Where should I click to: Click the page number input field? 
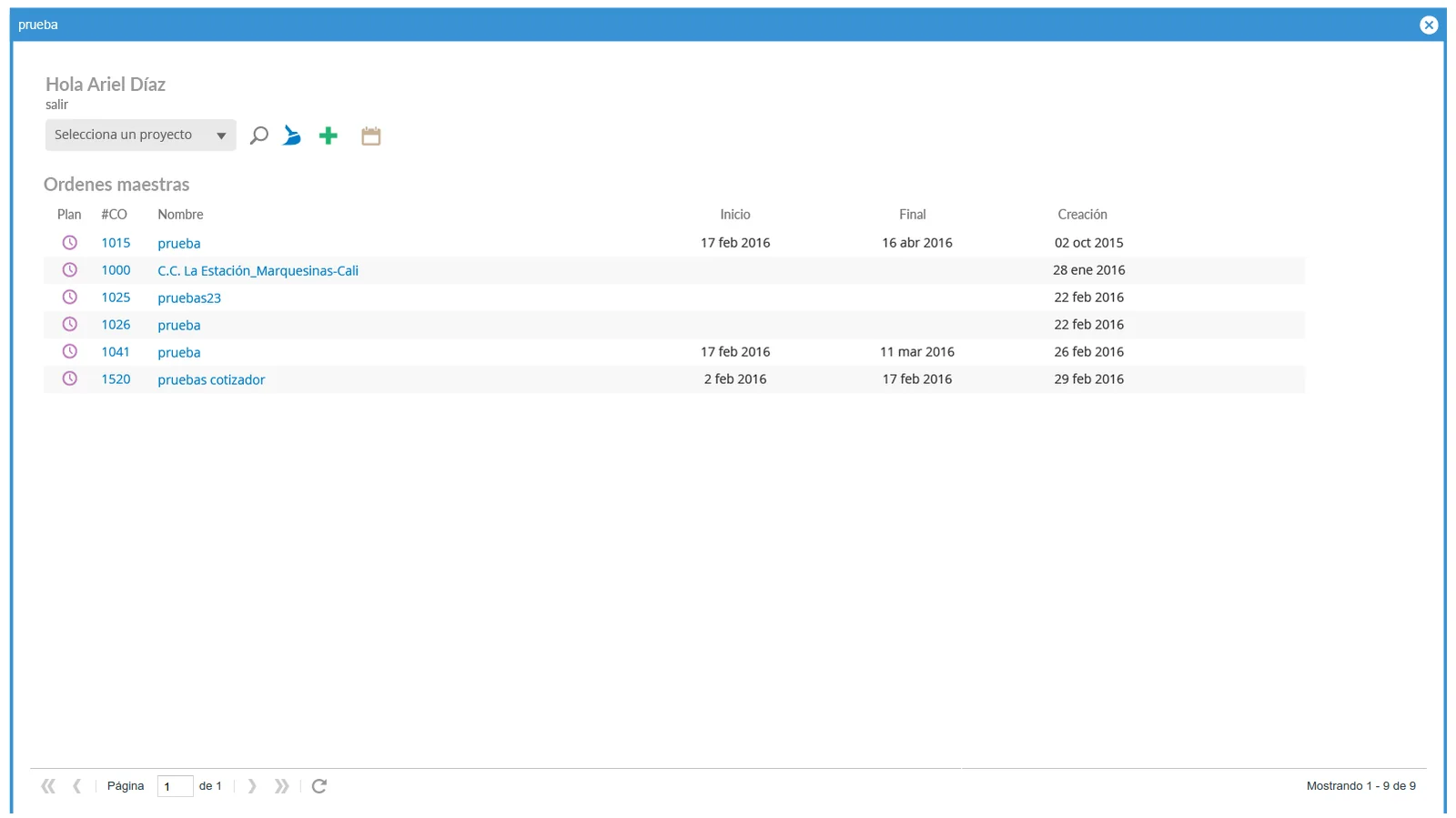[x=175, y=786]
